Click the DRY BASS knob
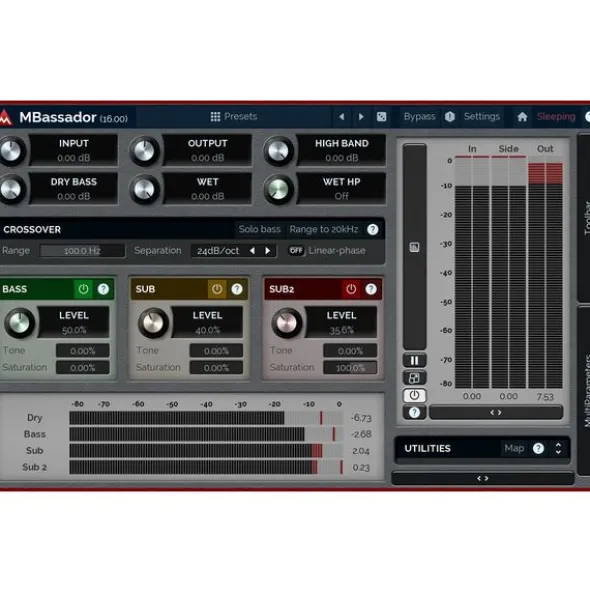The height and width of the screenshot is (591, 590). click(x=11, y=189)
